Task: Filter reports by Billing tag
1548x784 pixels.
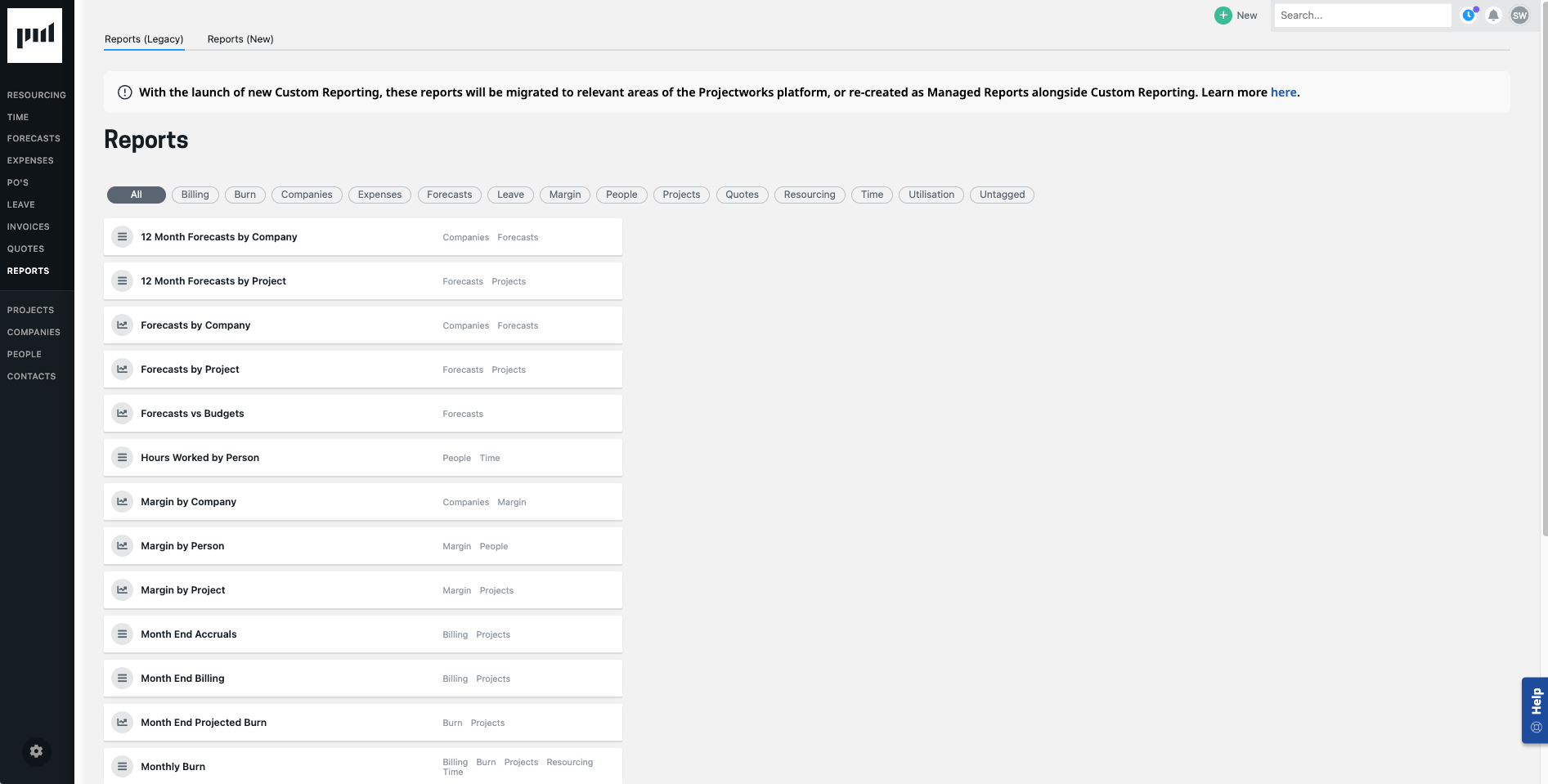Action: [x=195, y=195]
